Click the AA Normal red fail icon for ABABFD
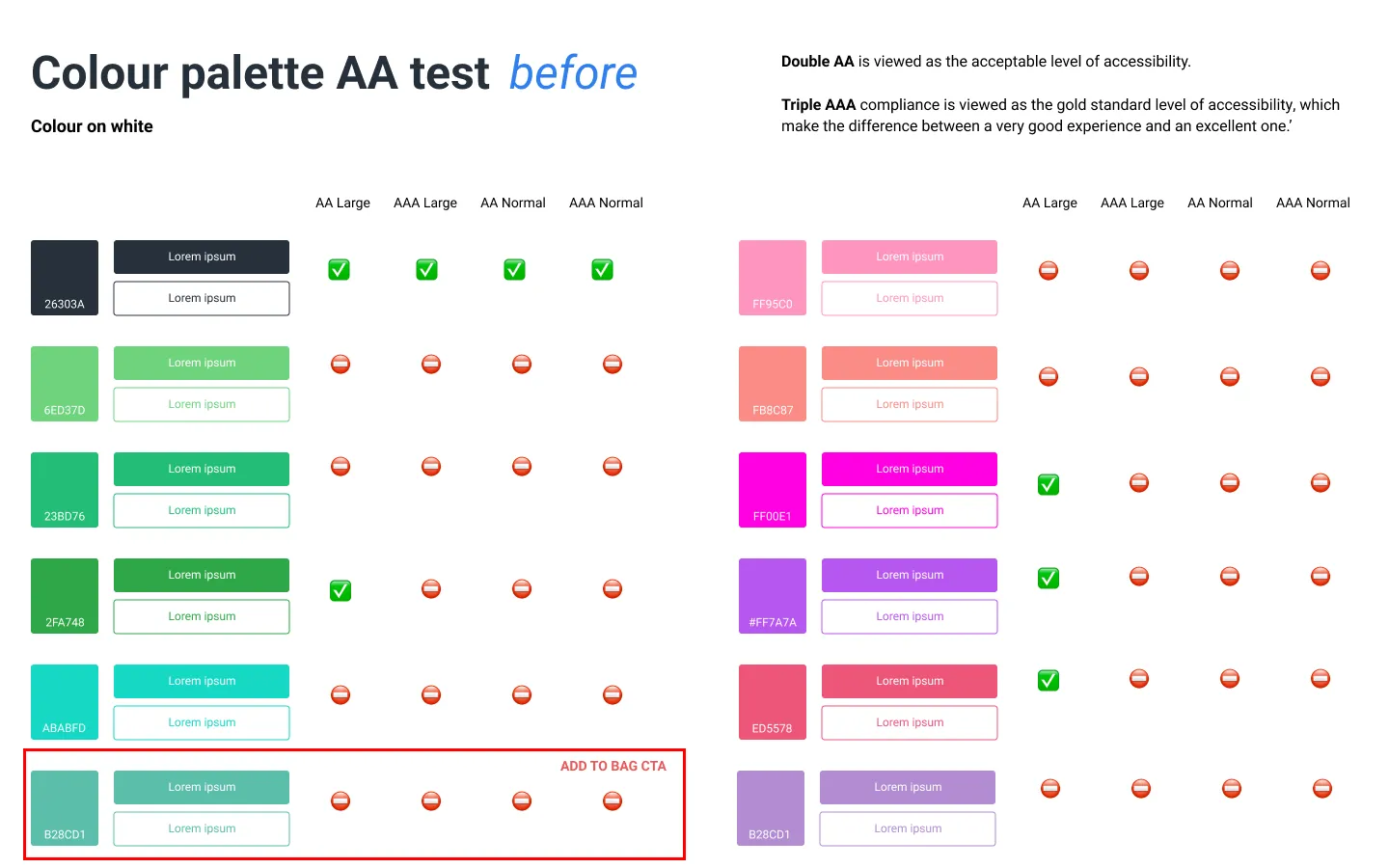The width and height of the screenshot is (1389, 868). pos(522,694)
